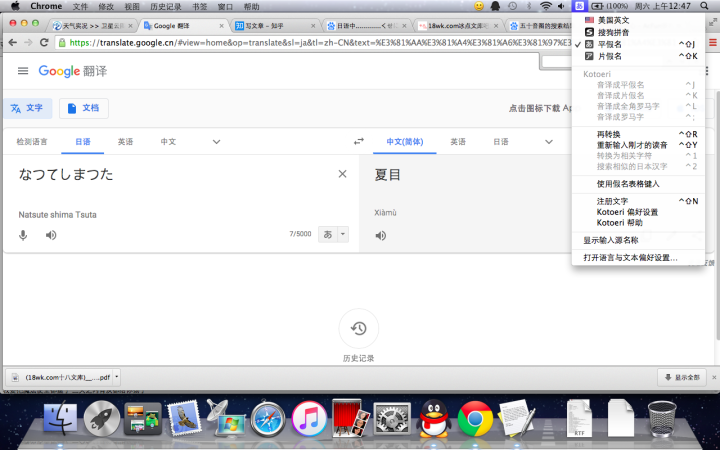Click the source text なつてしまつた

point(66,174)
